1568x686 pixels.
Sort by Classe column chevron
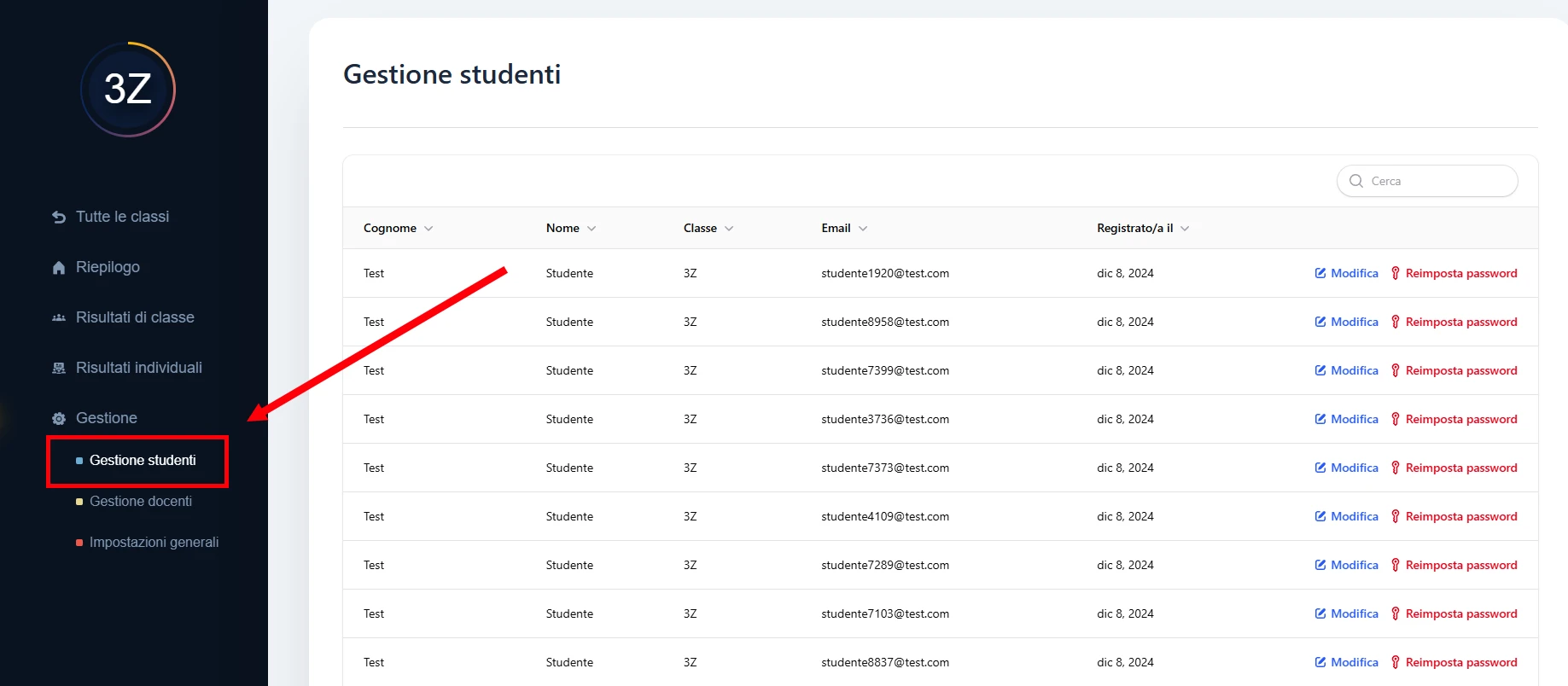[x=729, y=228]
